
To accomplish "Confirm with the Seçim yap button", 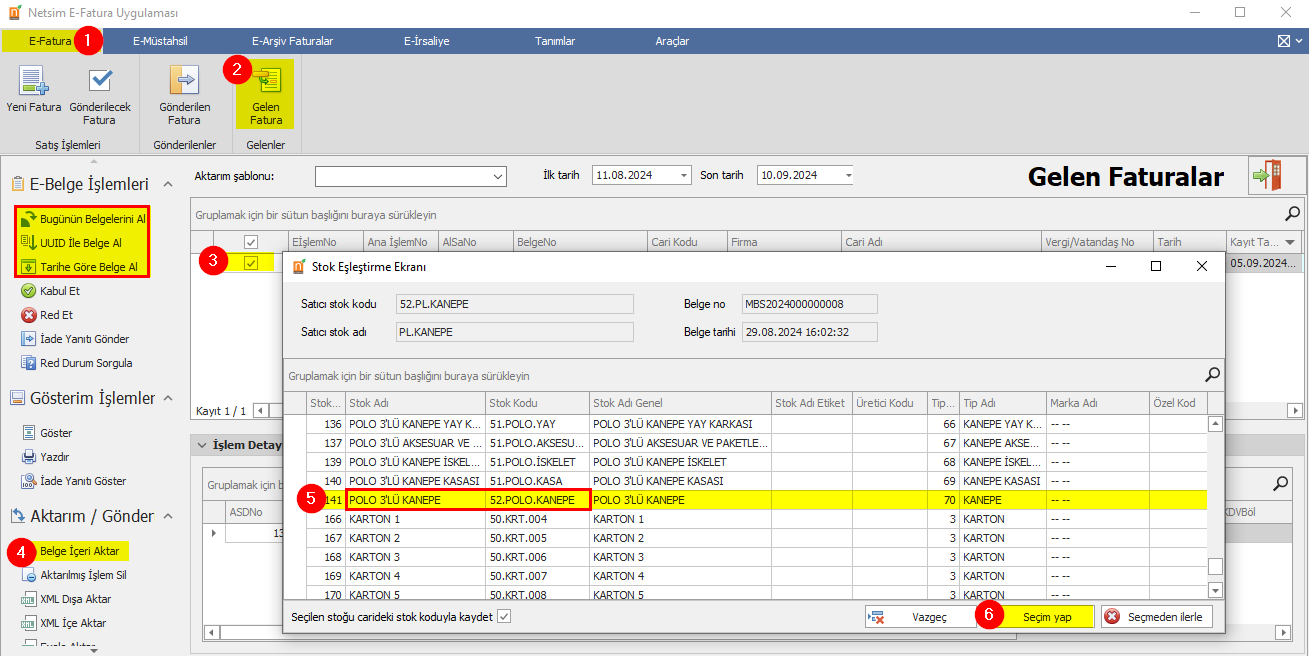I will (1036, 617).
